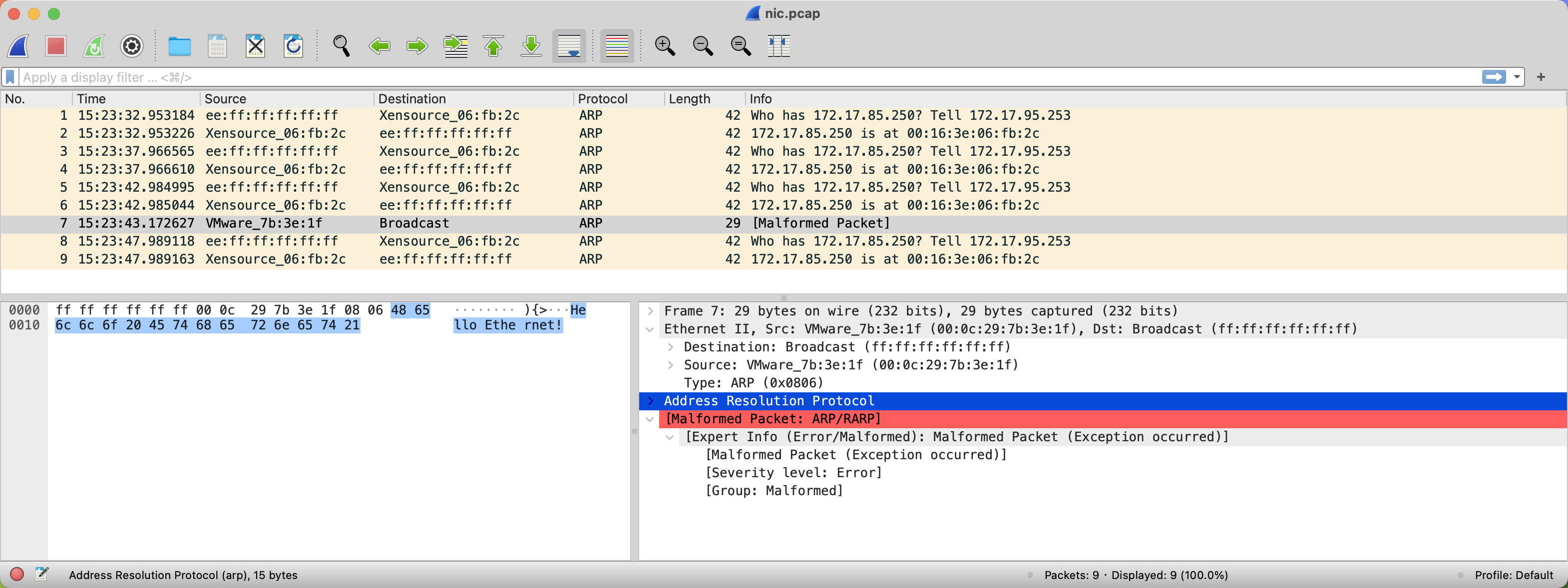Screen dimensions: 1568x588
Task: Click the Time column header
Action: tap(91, 99)
